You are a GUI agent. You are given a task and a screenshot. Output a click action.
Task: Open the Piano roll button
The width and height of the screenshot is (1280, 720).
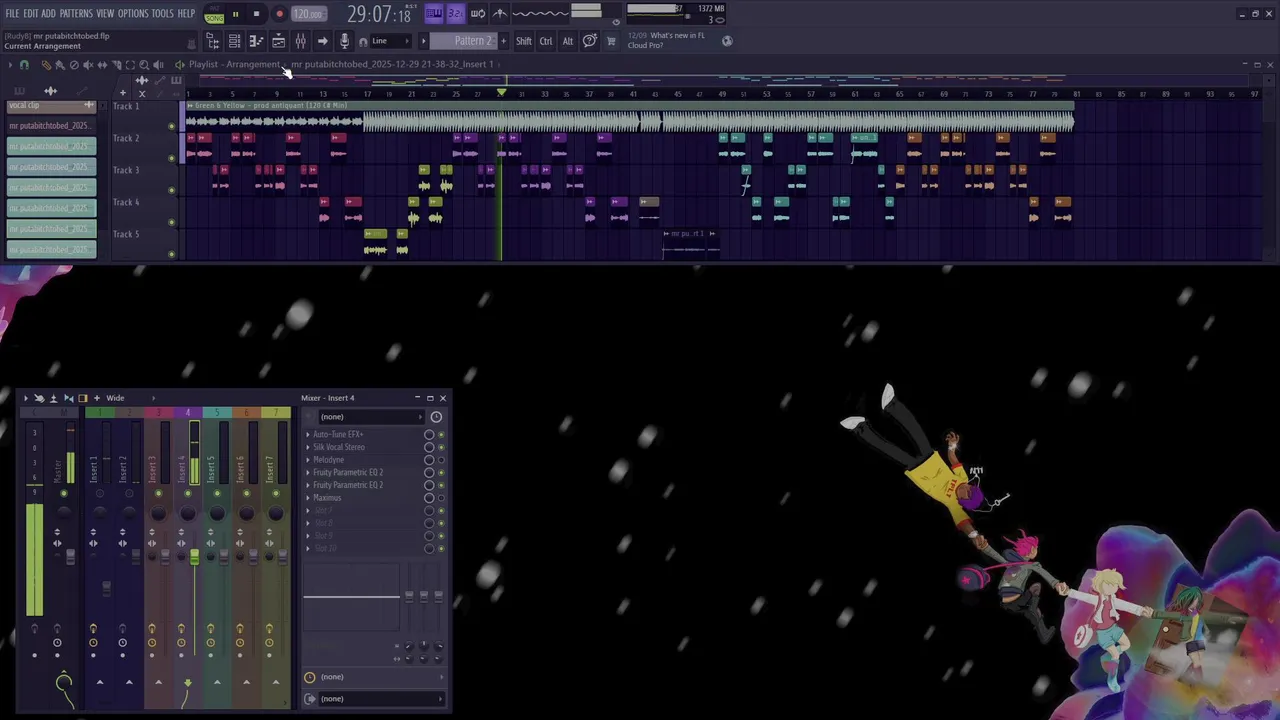click(256, 41)
